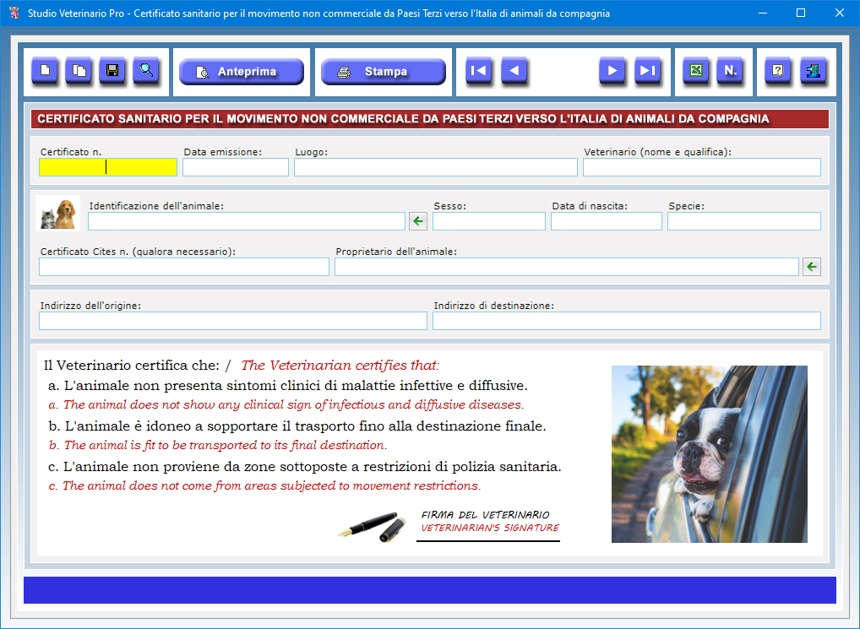The width and height of the screenshot is (860, 629).
Task: Minimize the Studio Veterinario Pro window
Action: (762, 13)
